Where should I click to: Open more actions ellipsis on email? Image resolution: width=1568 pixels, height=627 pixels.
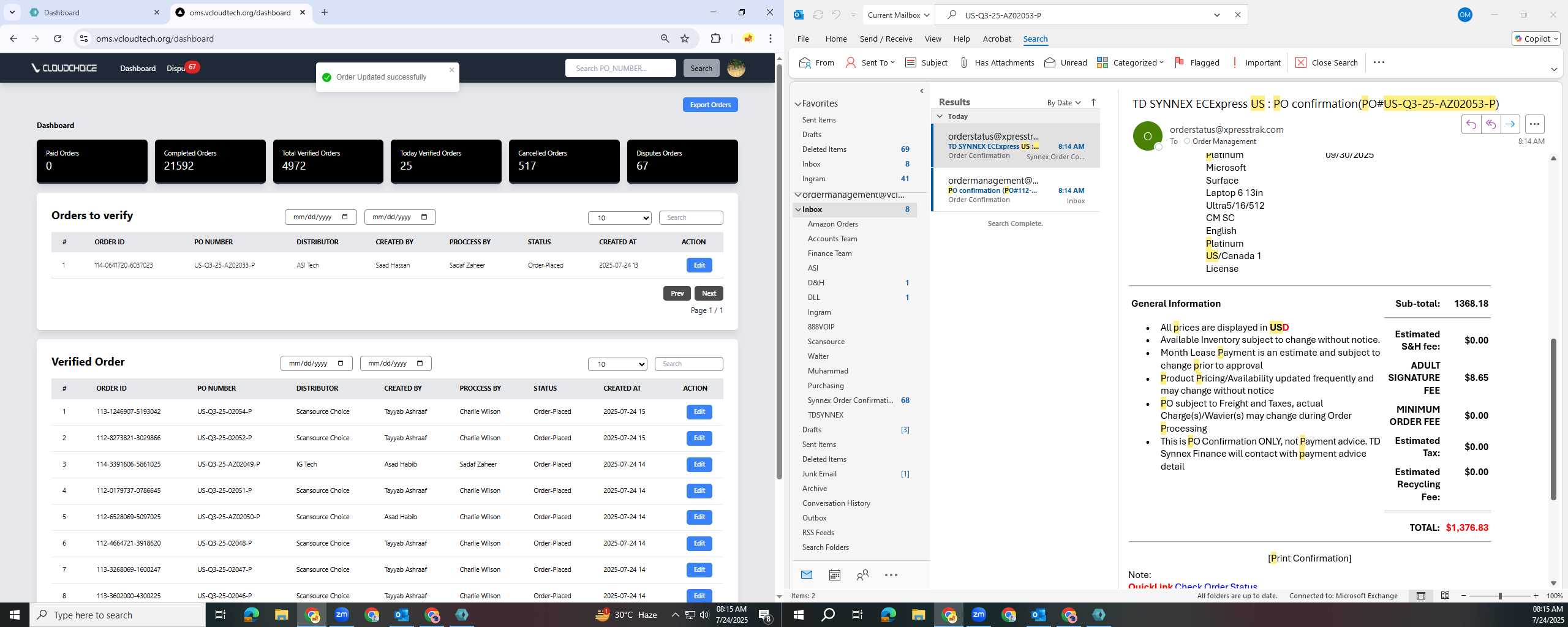pyautogui.click(x=1534, y=124)
